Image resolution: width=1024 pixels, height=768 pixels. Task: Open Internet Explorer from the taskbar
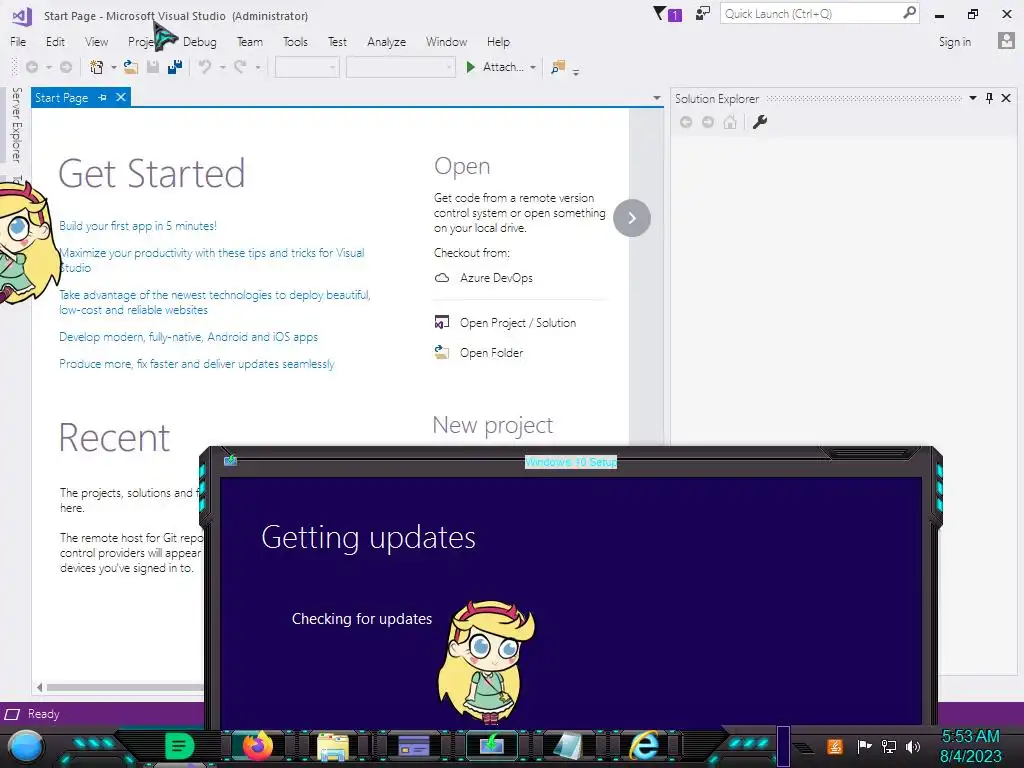click(643, 745)
